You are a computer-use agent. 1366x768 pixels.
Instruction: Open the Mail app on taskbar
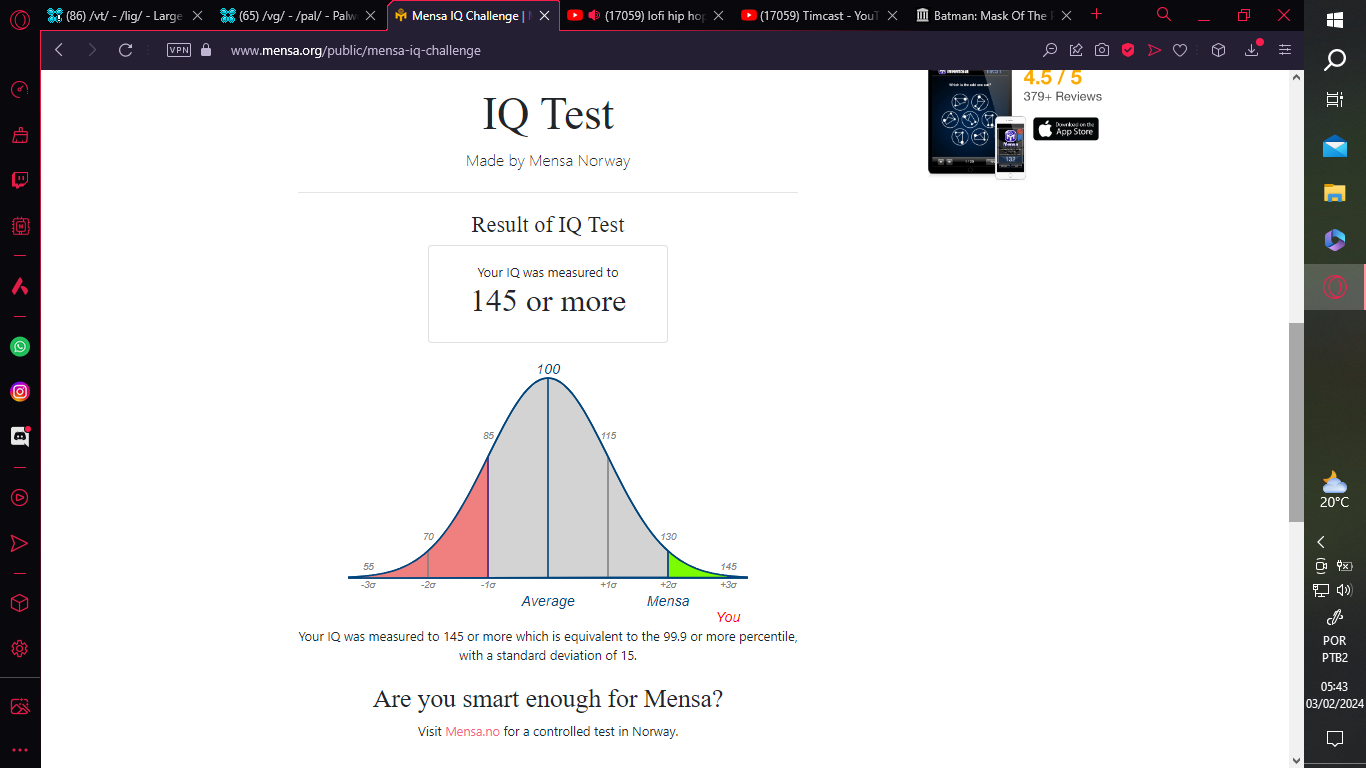pos(1335,147)
